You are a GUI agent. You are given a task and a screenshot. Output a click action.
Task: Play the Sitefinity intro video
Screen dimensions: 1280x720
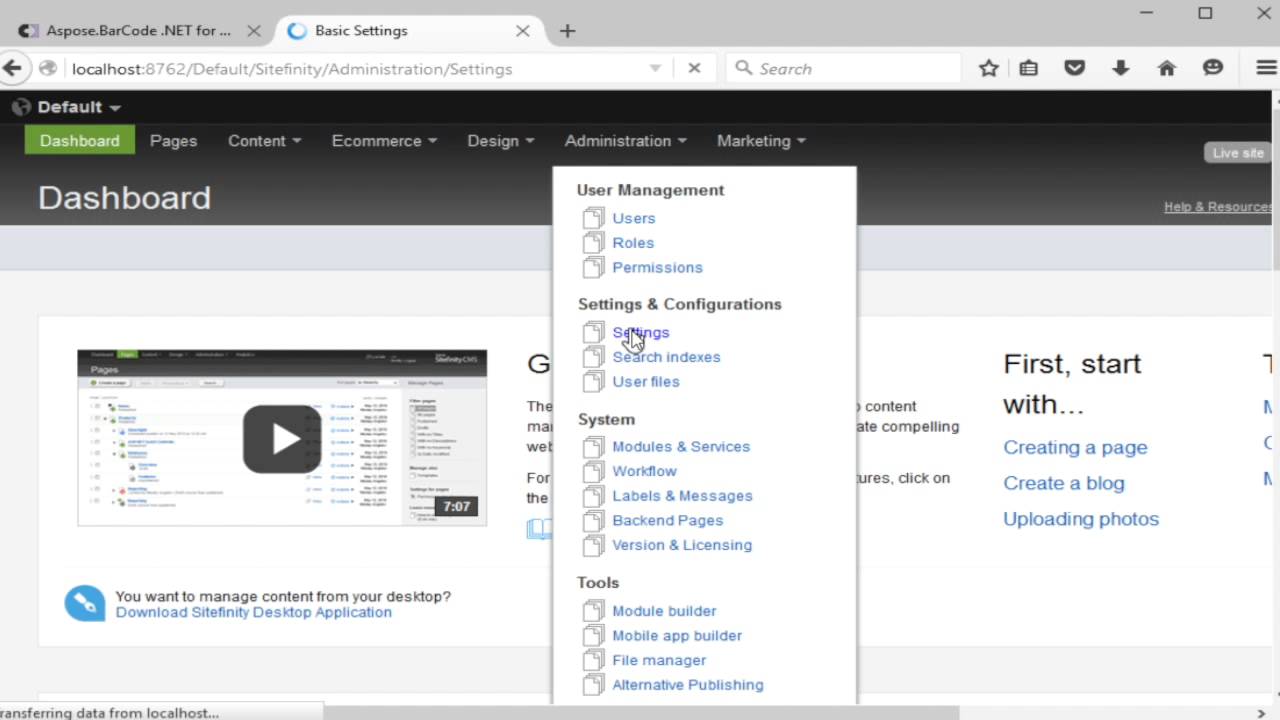coord(282,439)
